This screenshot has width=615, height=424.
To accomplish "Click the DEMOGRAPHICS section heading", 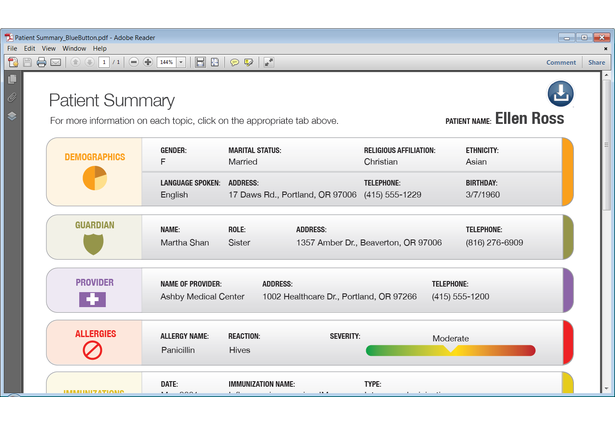I will (x=95, y=157).
